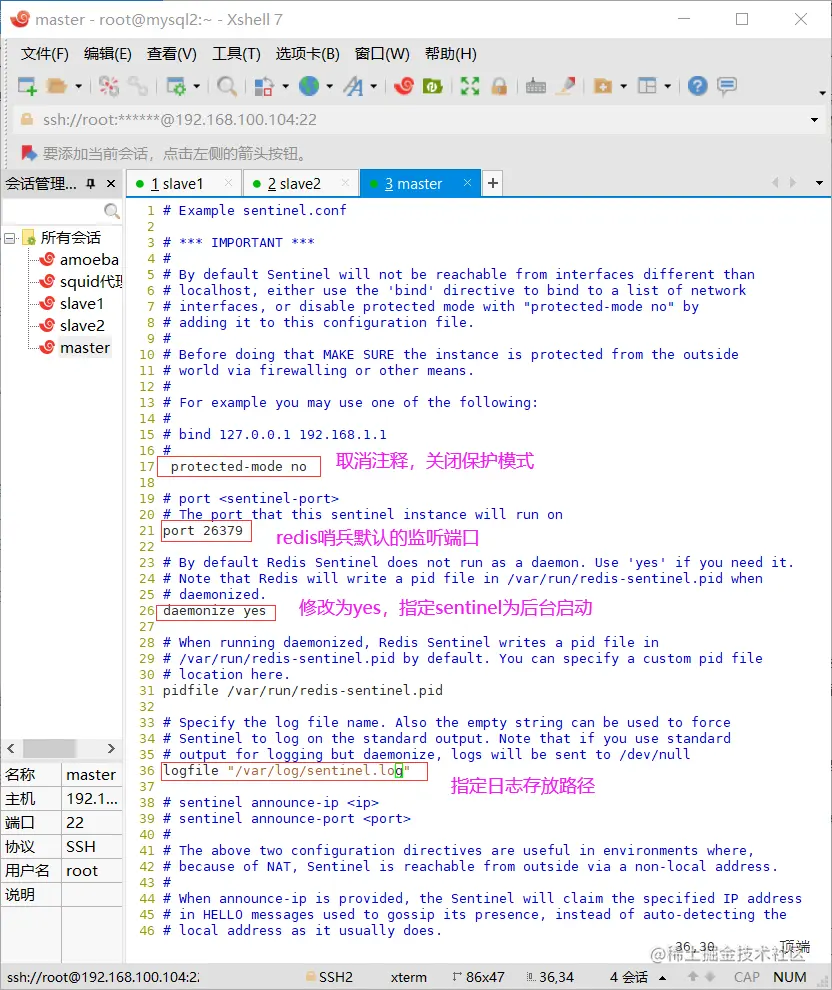Expand the 4 会话 status bar arrow
The height and width of the screenshot is (990, 832).
tap(663, 978)
